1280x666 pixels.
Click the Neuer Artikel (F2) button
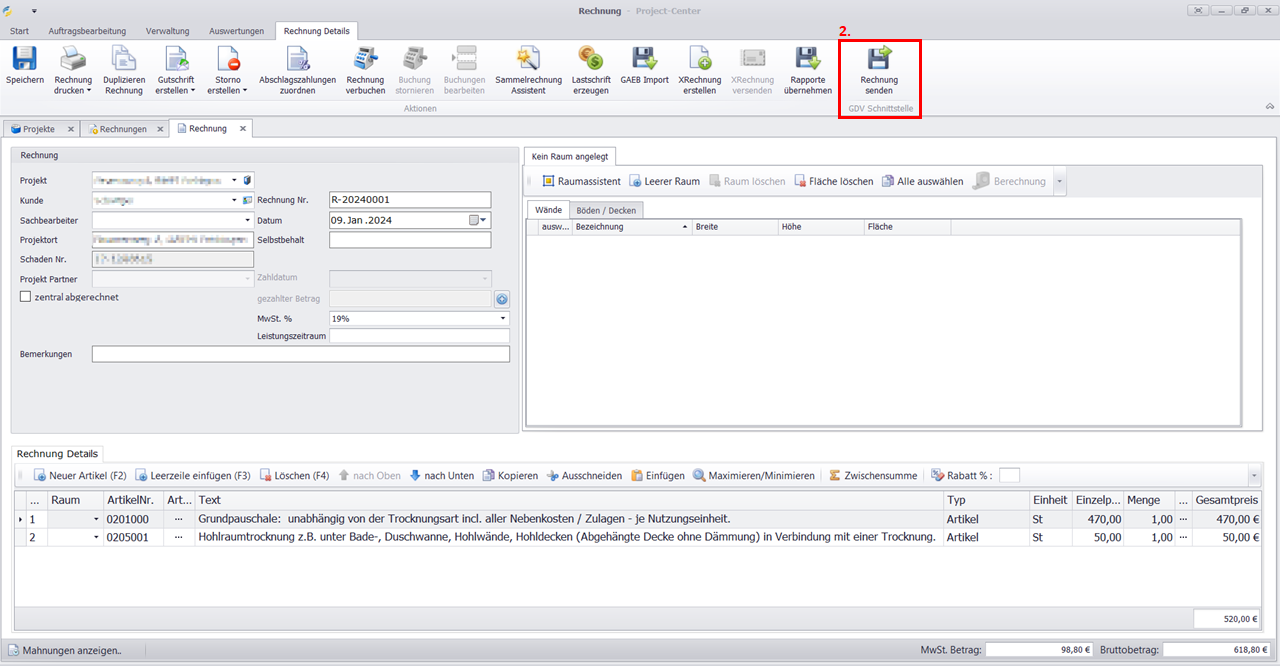80,476
